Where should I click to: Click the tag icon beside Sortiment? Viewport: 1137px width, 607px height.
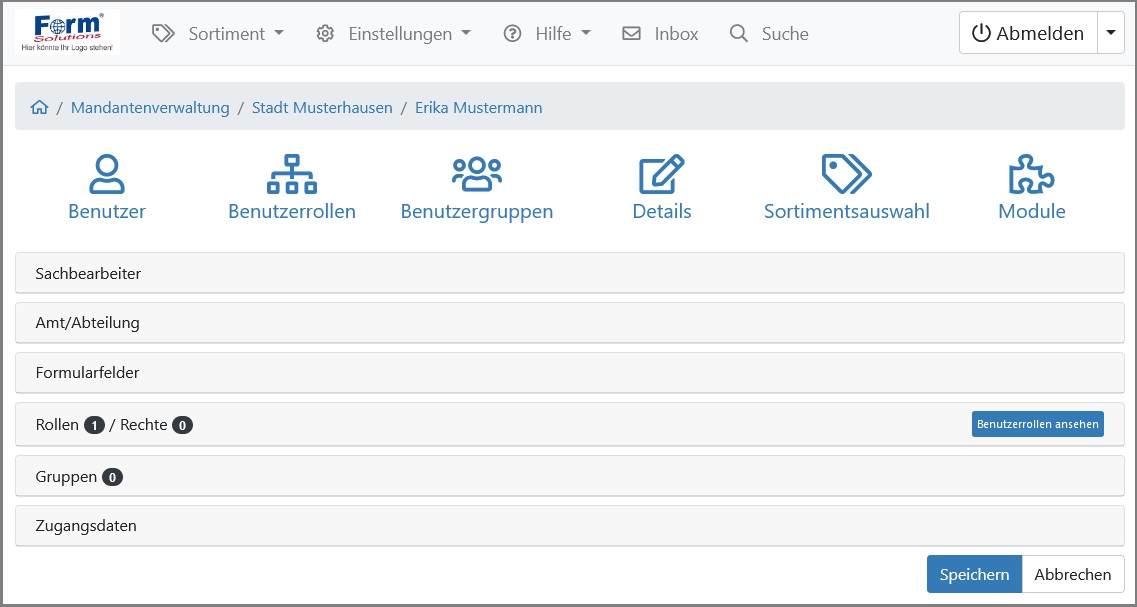click(164, 33)
